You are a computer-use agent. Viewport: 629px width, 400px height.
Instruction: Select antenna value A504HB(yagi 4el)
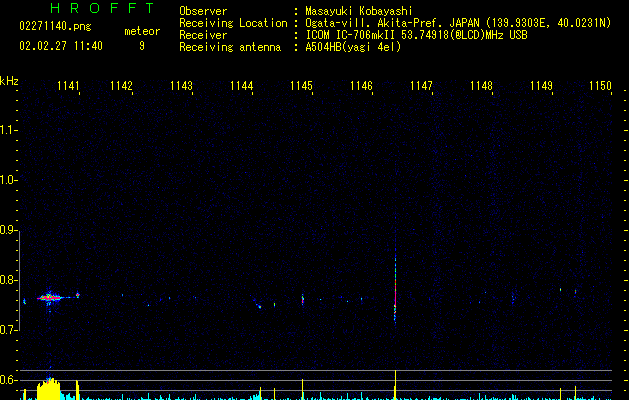353,47
